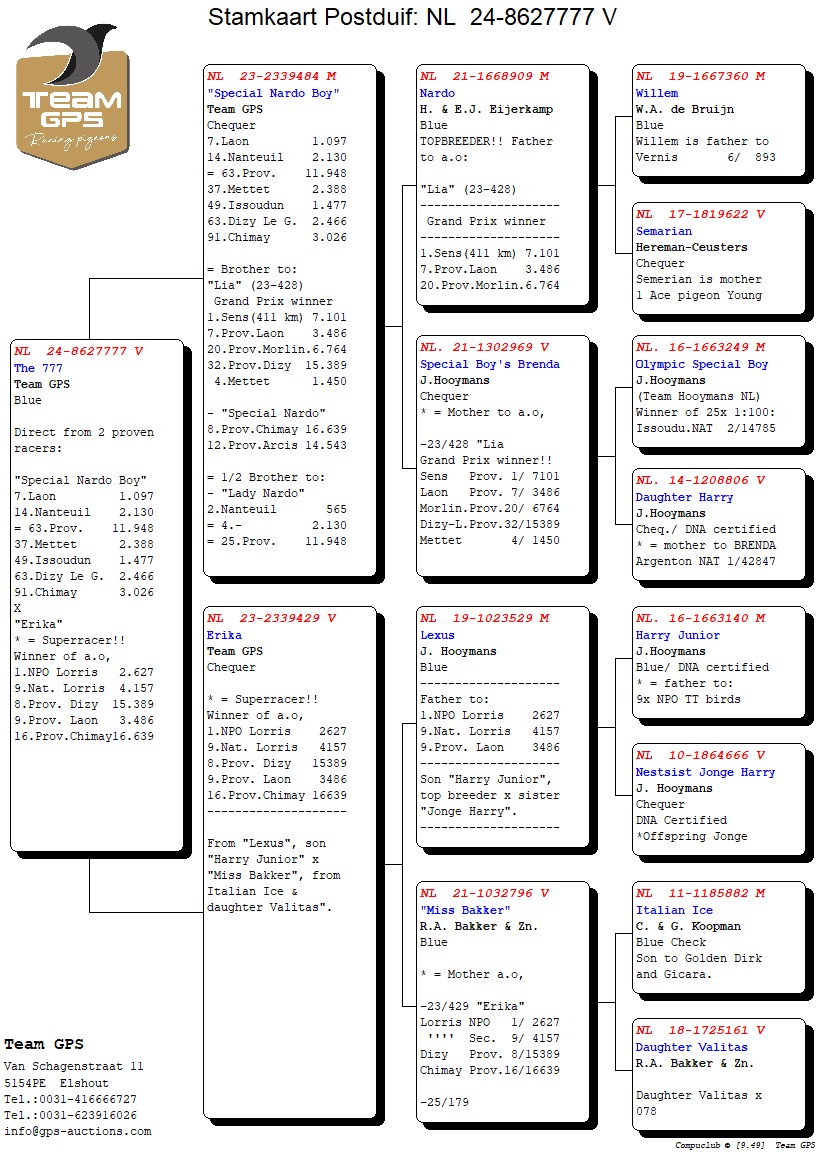Screen dimensions: 816x1172
Task: Click the Nardo pigeon name
Action: pyautogui.click(x=437, y=94)
